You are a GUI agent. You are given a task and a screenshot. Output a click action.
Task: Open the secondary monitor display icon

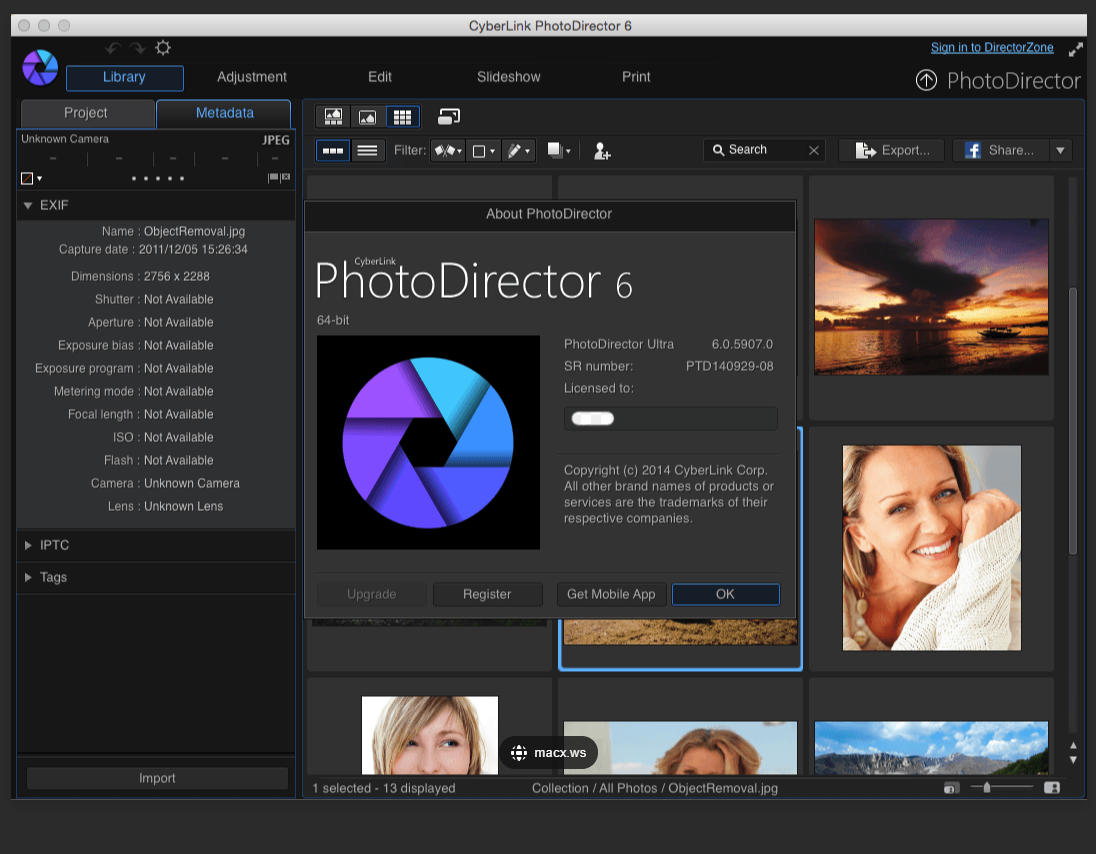(449, 117)
